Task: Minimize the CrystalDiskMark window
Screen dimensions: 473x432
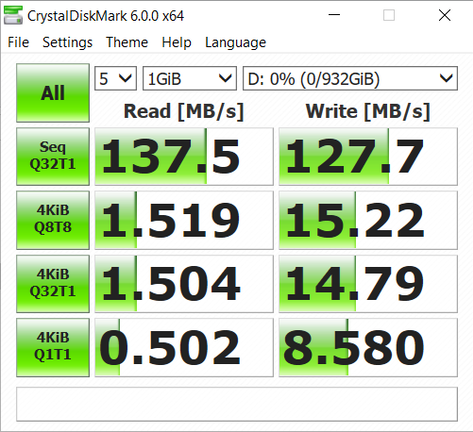Action: (334, 15)
